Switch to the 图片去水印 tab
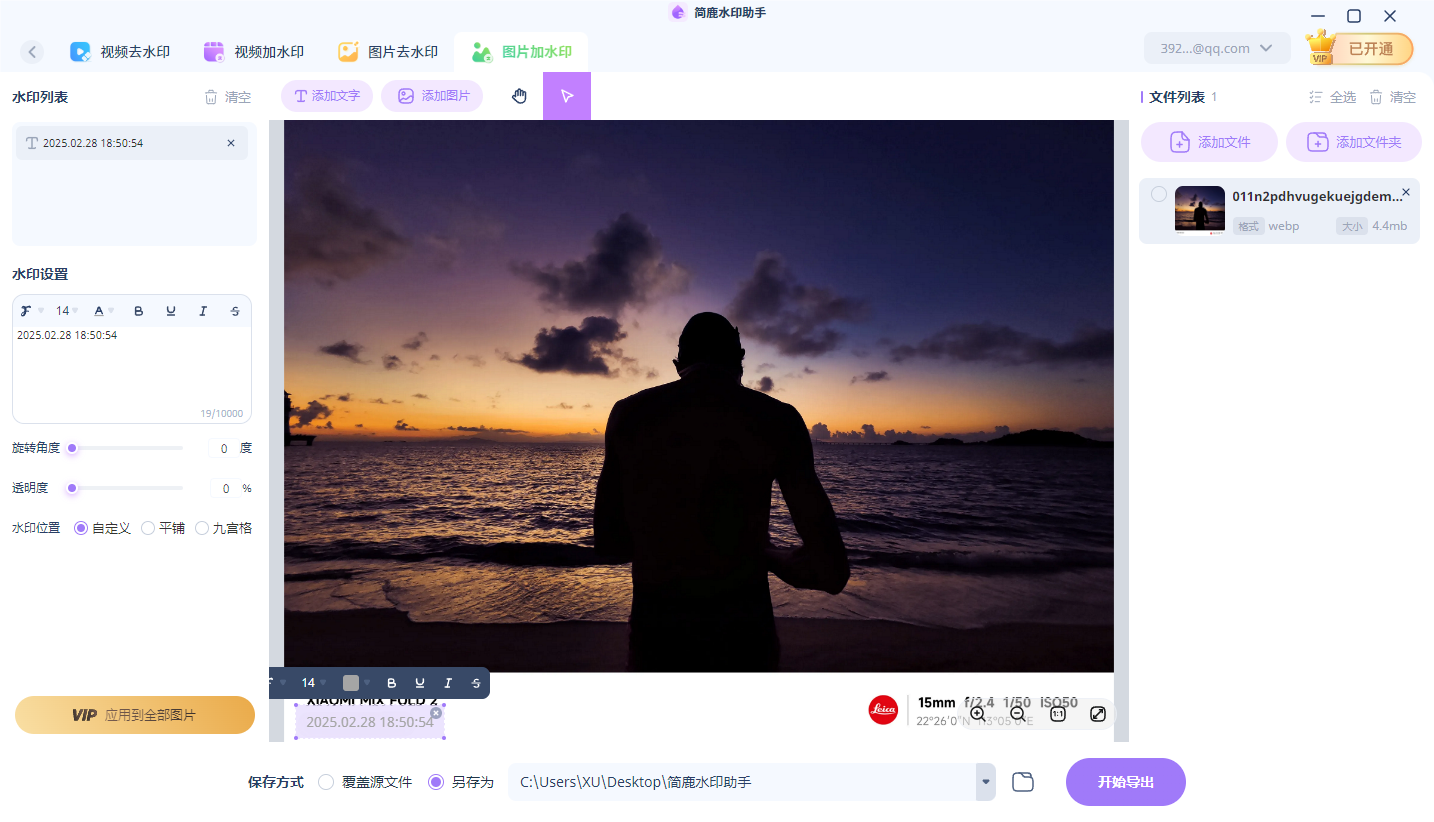 point(386,51)
